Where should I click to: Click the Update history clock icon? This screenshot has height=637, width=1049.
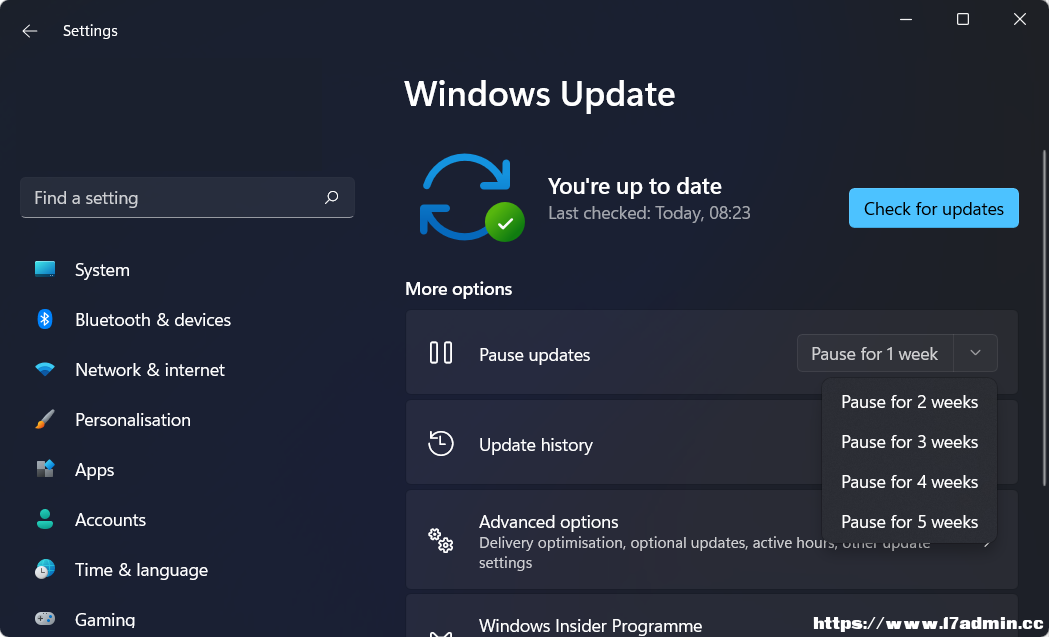click(441, 444)
